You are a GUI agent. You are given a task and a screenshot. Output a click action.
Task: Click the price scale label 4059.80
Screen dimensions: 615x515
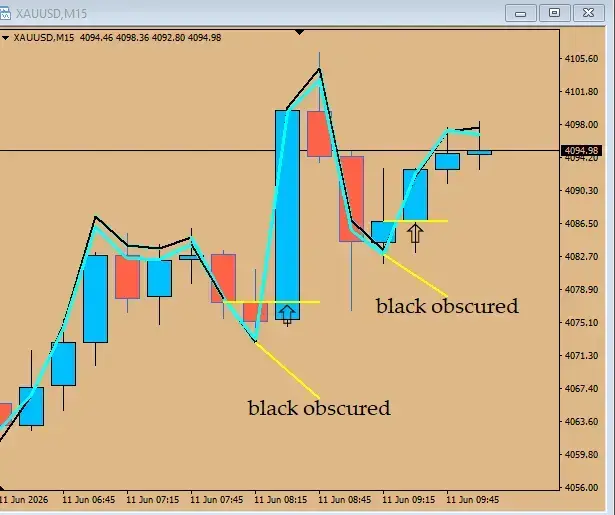point(581,455)
